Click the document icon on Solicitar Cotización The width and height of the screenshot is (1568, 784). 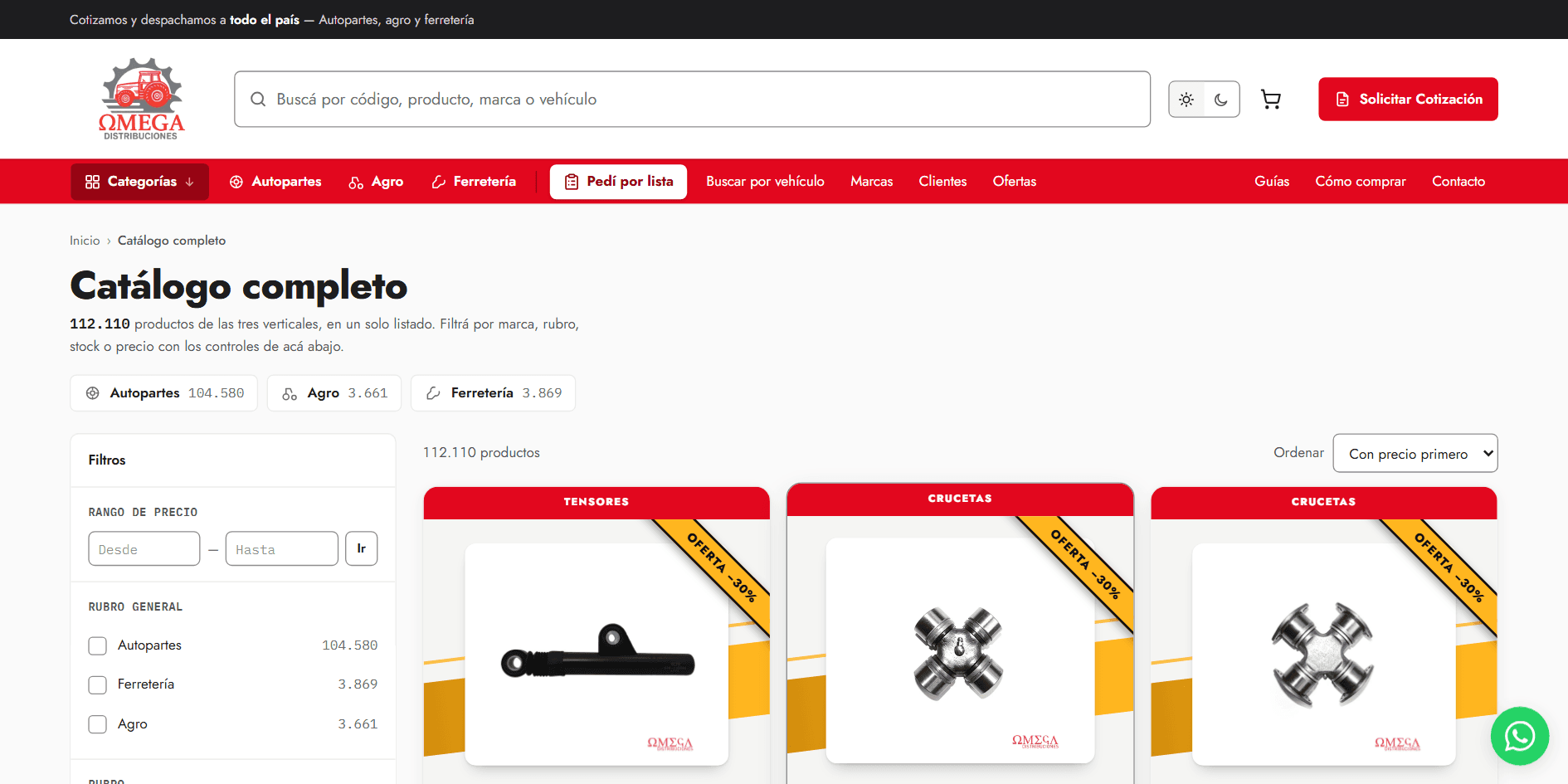(x=1342, y=100)
